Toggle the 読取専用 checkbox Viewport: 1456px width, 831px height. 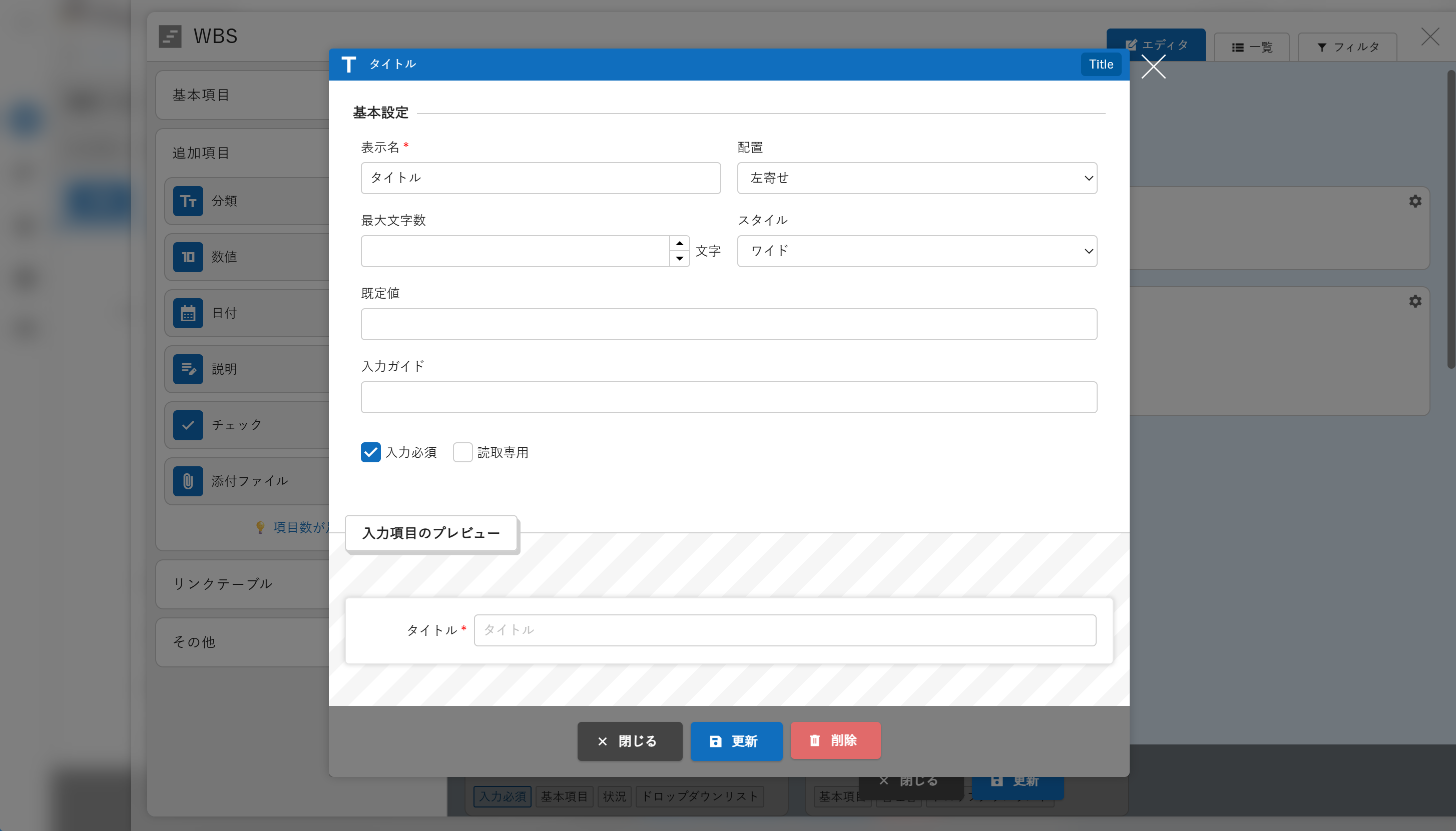(462, 452)
